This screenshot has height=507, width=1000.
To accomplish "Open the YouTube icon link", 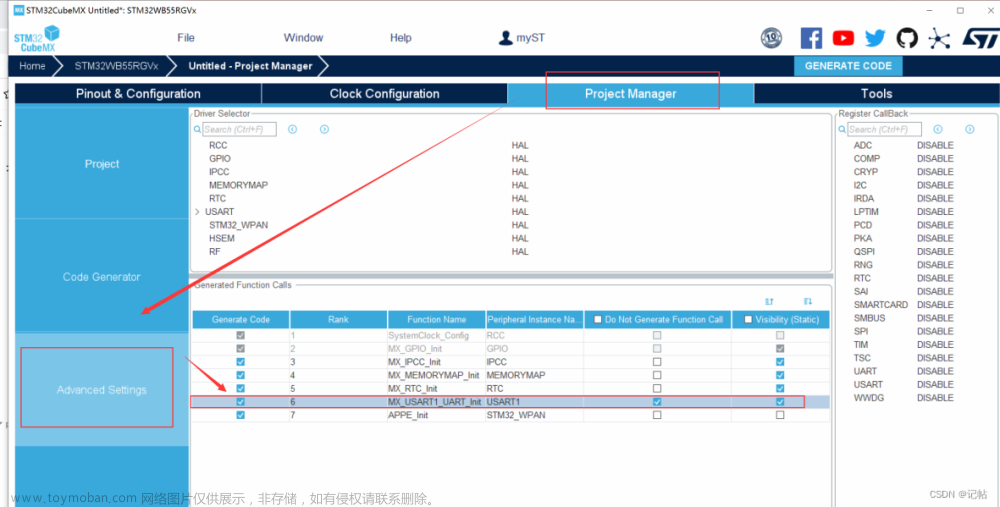I will coord(843,38).
